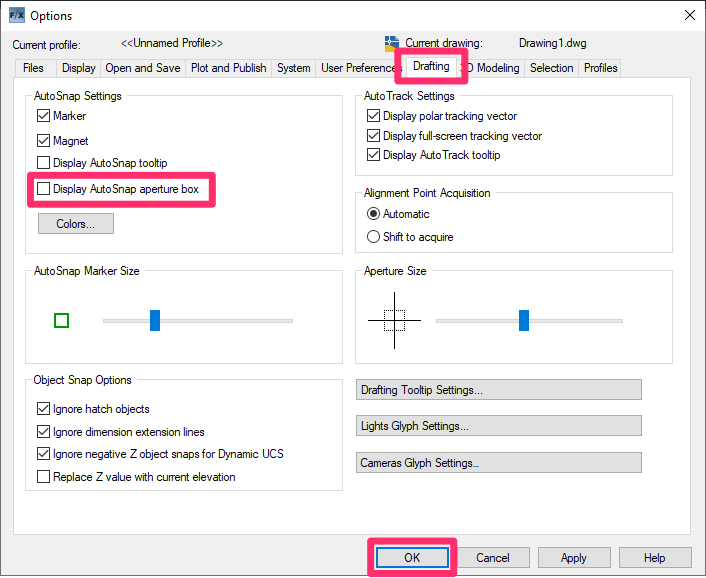Click the AutoSnap Marker Size slider handle
The height and width of the screenshot is (578, 706).
(155, 321)
